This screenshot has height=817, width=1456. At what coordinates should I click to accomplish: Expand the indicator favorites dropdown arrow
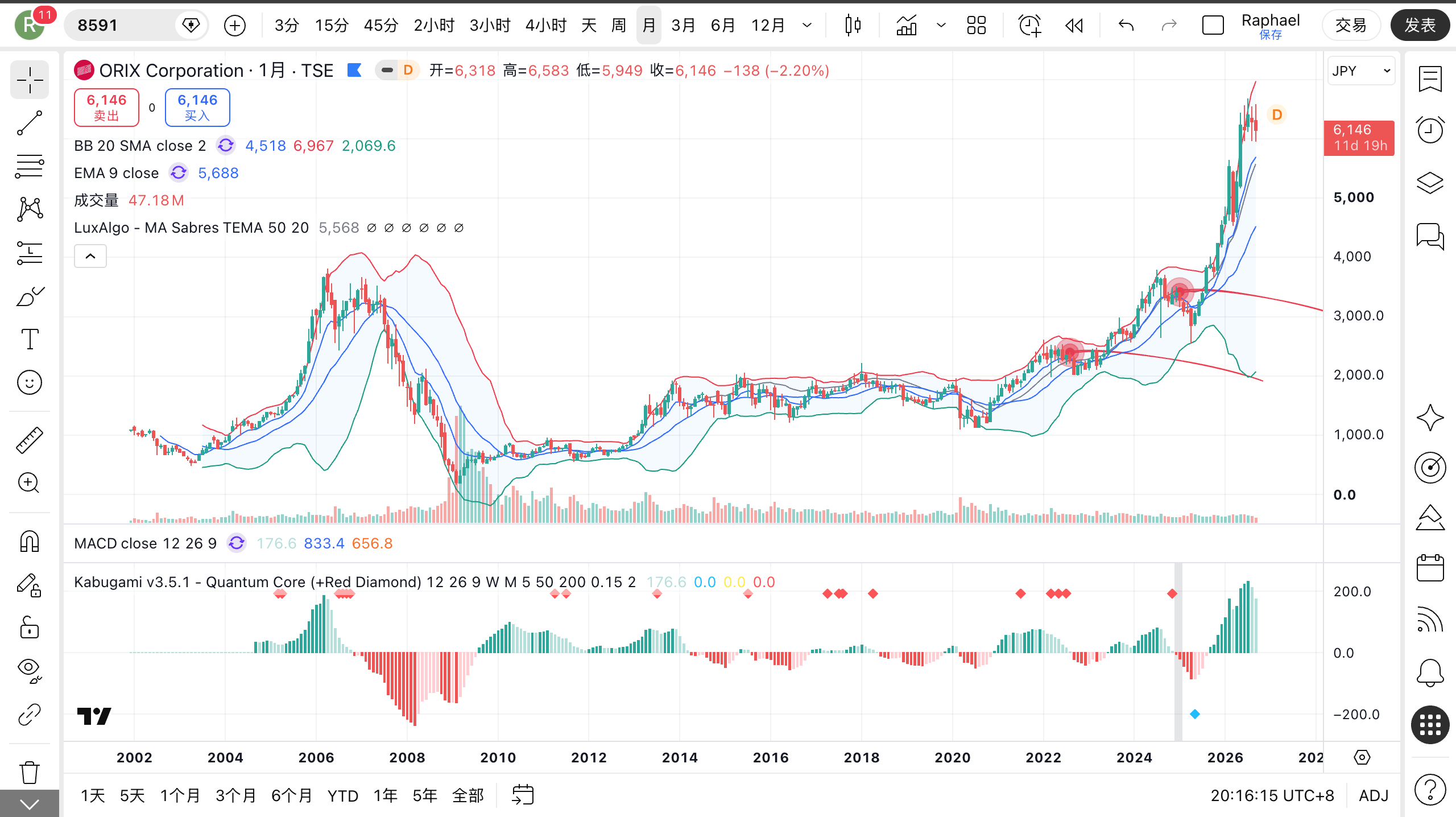click(x=941, y=25)
